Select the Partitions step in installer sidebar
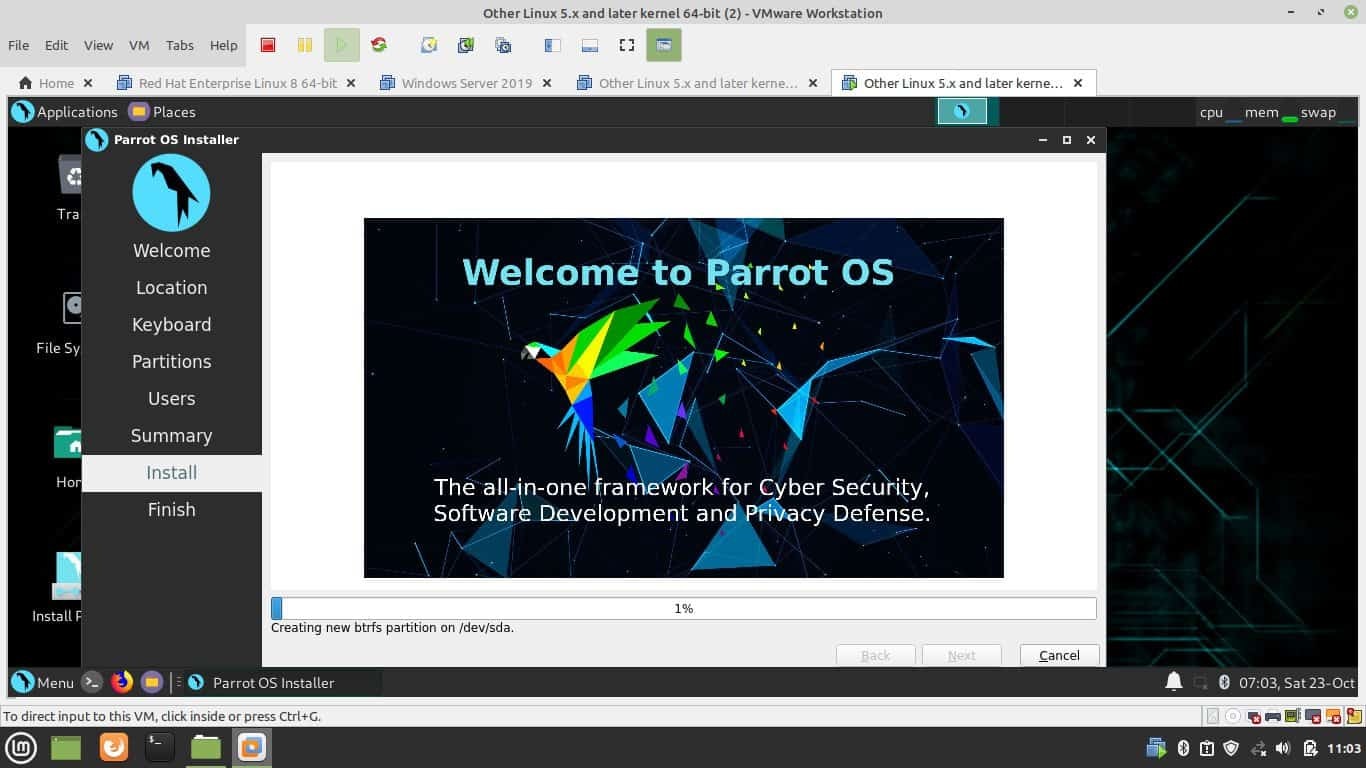This screenshot has width=1366, height=768. [172, 362]
